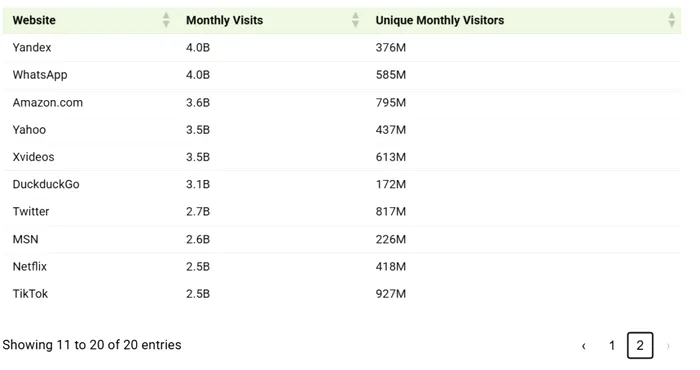Click the Amazon.com entry
The height and width of the screenshot is (370, 700).
(48, 103)
